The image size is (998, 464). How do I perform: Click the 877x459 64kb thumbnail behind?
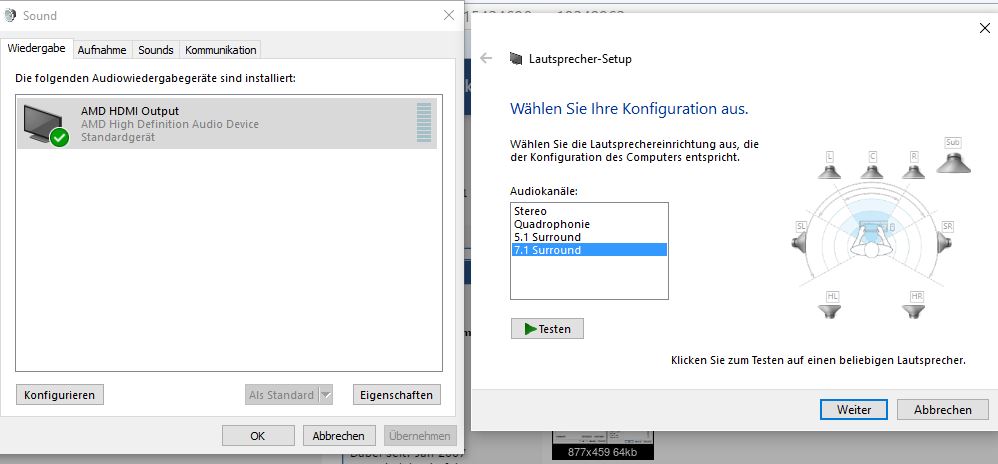pos(602,446)
